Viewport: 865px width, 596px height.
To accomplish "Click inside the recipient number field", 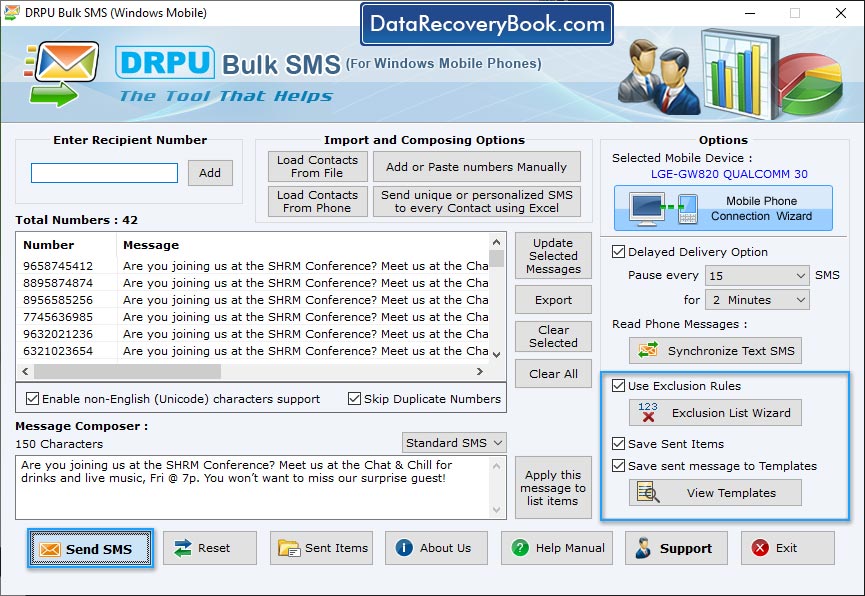I will pos(103,172).
